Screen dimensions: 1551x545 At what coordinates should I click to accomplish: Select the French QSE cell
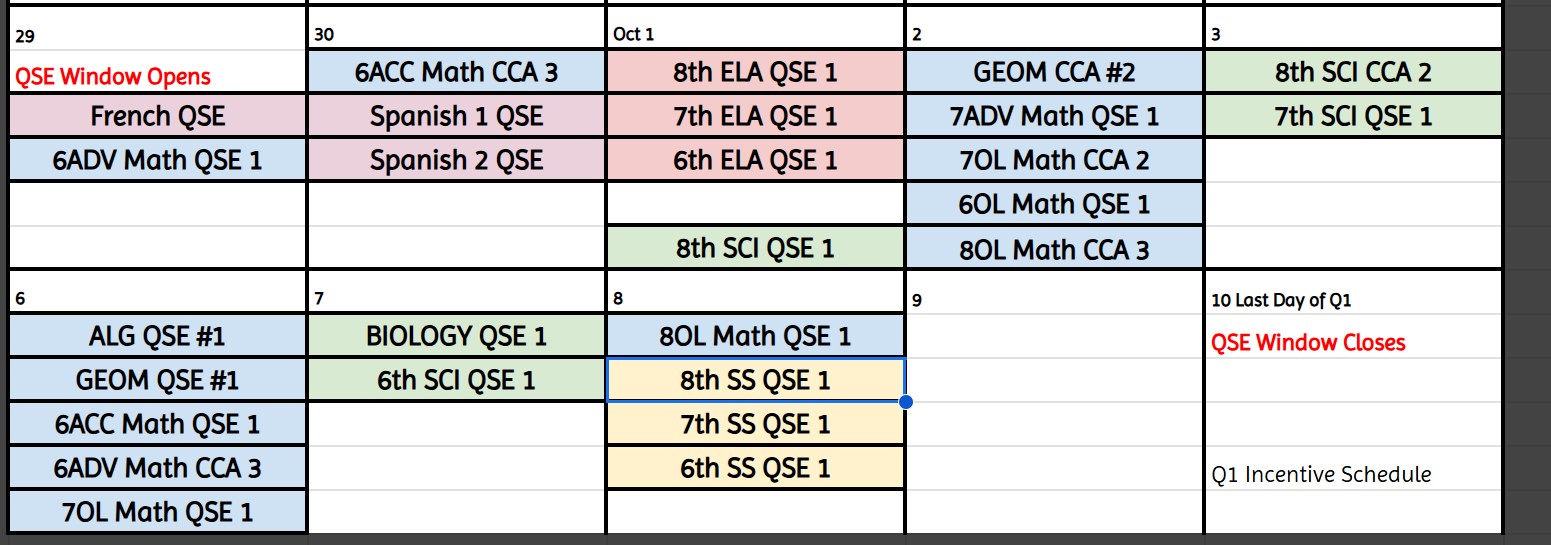click(158, 116)
